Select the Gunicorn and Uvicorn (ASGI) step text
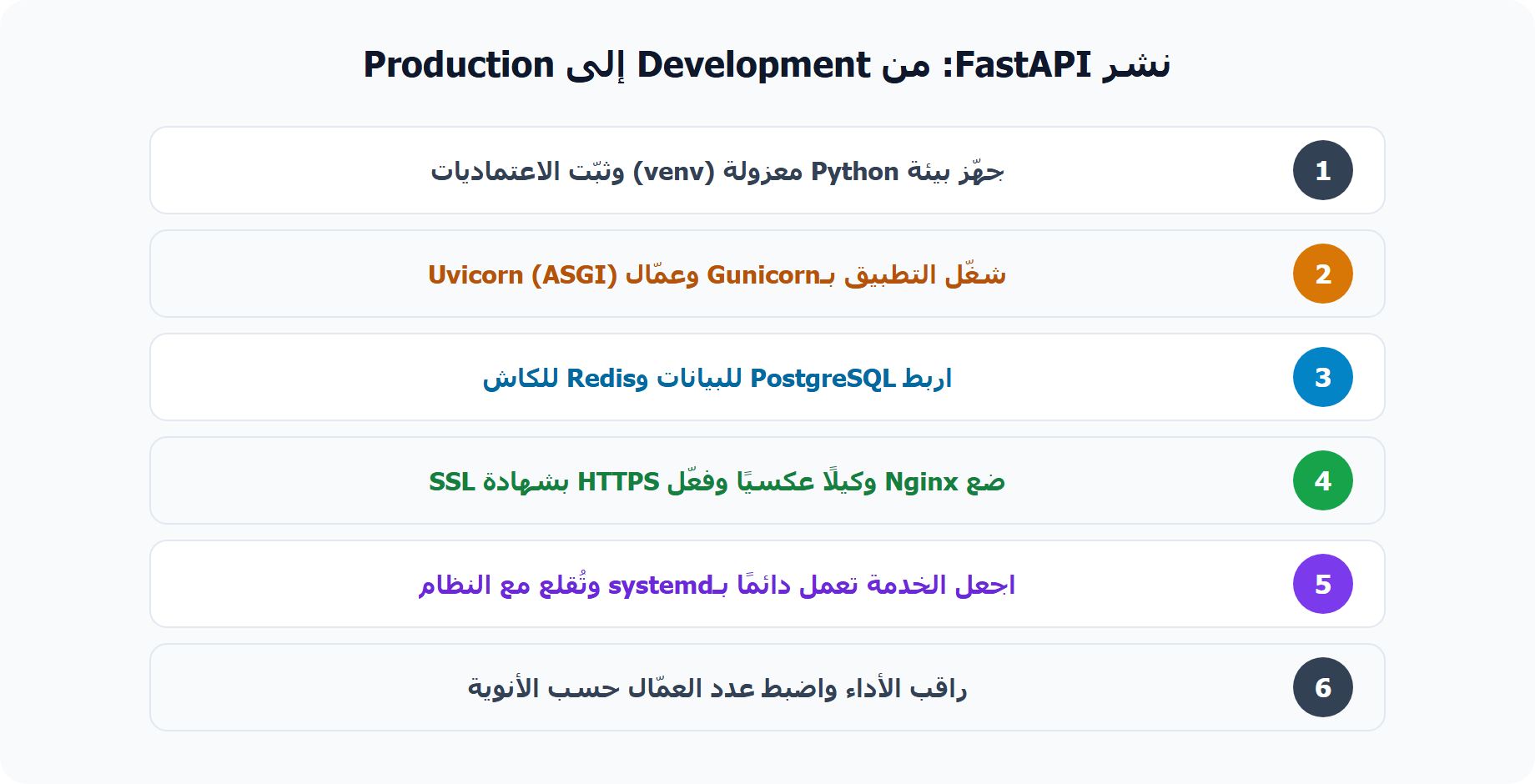Viewport: 1535px width, 784px height. 717,274
